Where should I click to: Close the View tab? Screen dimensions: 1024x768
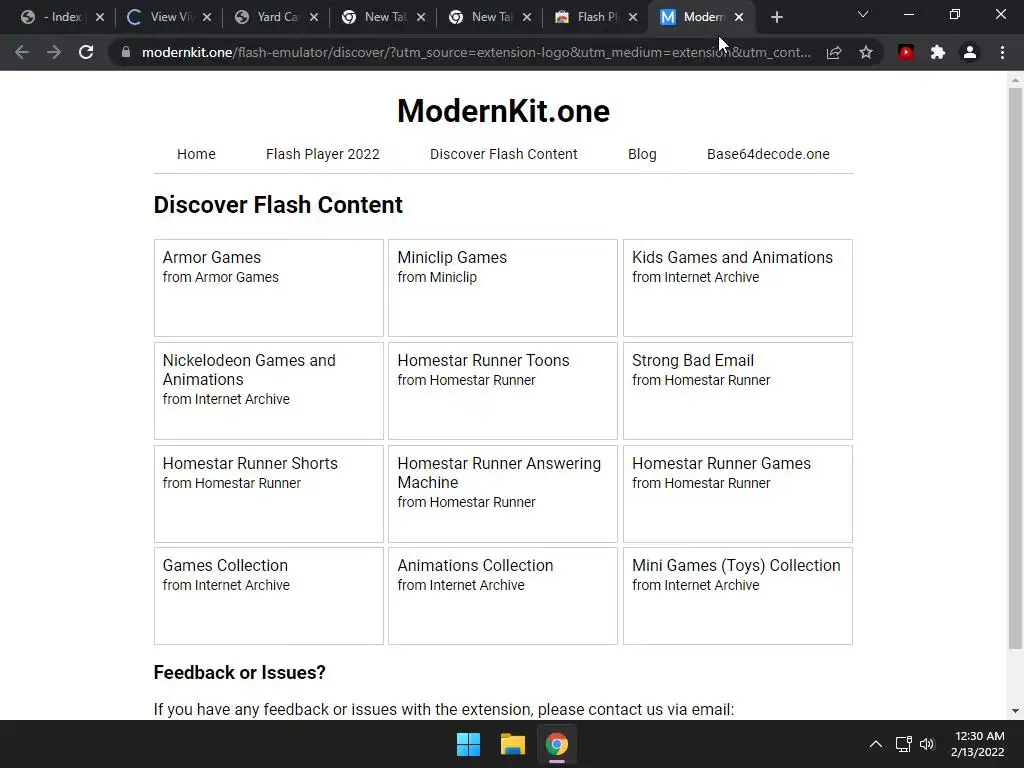[x=207, y=18]
